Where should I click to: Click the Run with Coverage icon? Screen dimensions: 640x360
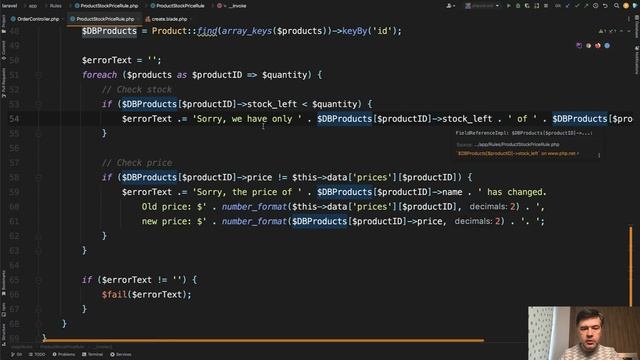(x=527, y=6)
